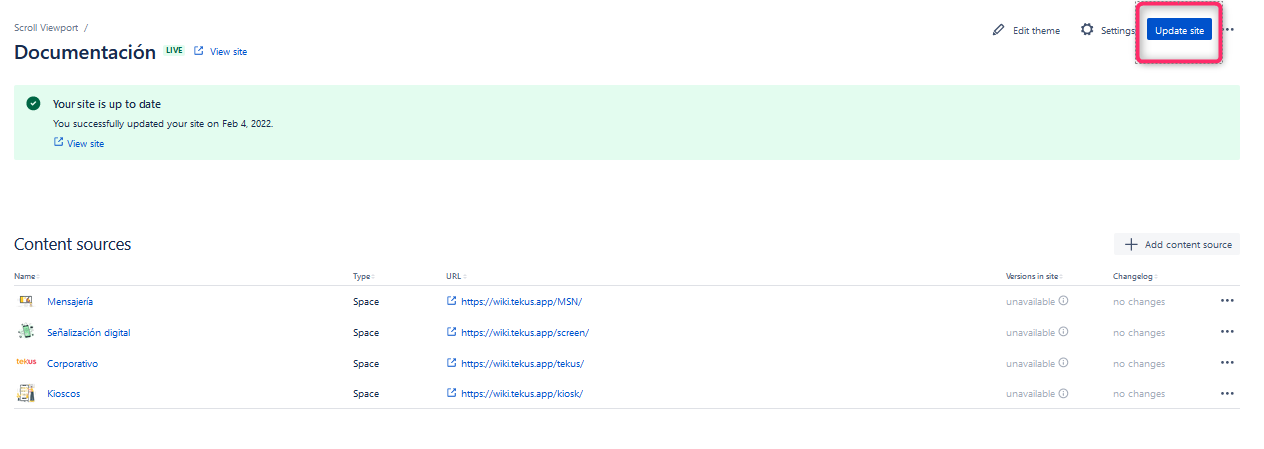The width and height of the screenshot is (1264, 449).
Task: Open View site link next to title
Action: click(221, 51)
